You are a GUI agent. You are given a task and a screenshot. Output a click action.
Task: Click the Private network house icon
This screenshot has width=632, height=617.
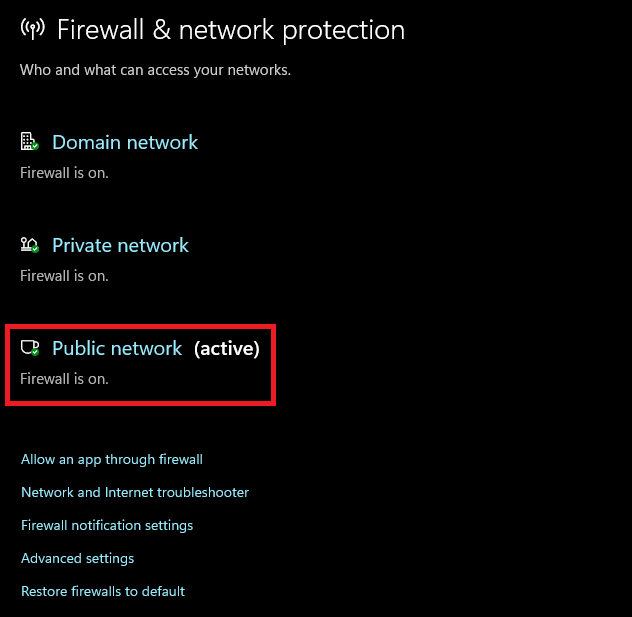coord(29,245)
